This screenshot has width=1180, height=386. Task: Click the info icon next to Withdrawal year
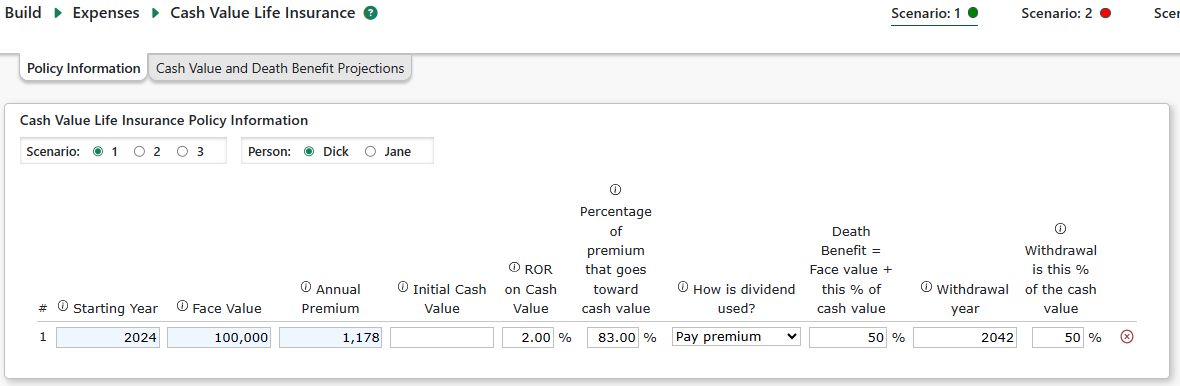[926, 287]
